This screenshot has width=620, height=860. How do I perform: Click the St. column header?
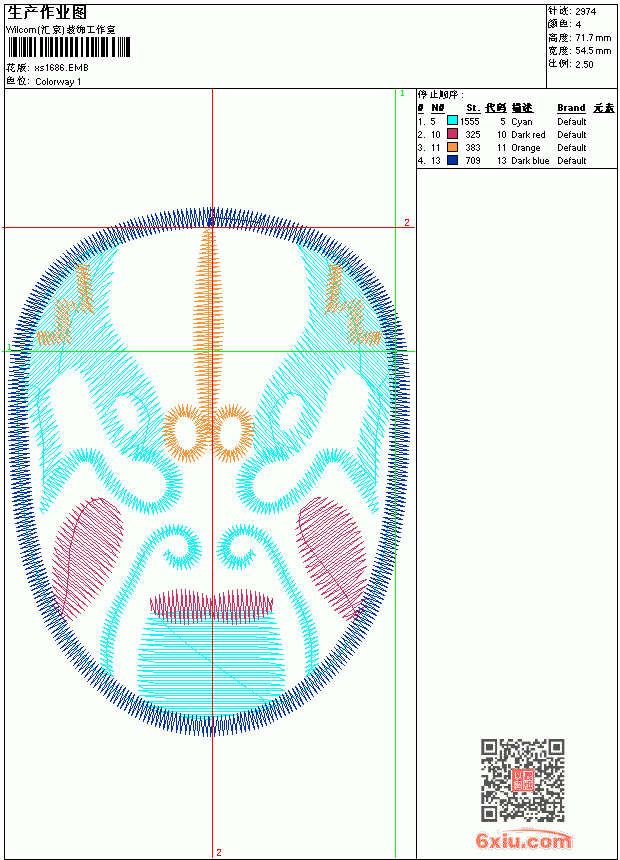tap(473, 108)
